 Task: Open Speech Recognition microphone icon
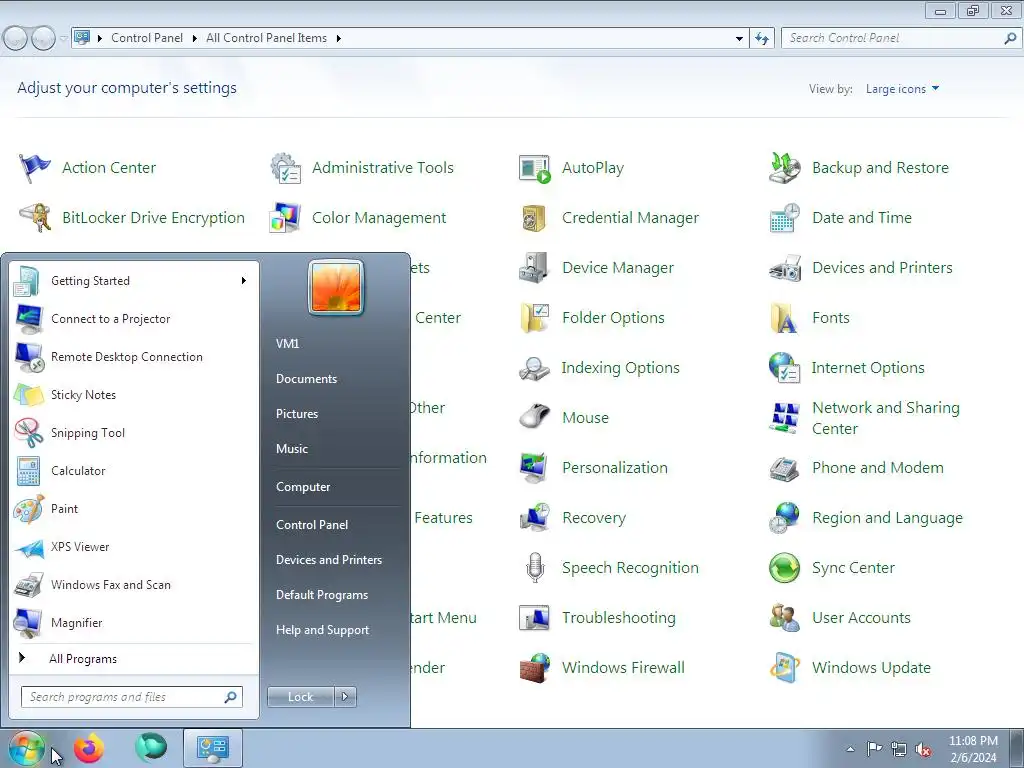pos(535,568)
